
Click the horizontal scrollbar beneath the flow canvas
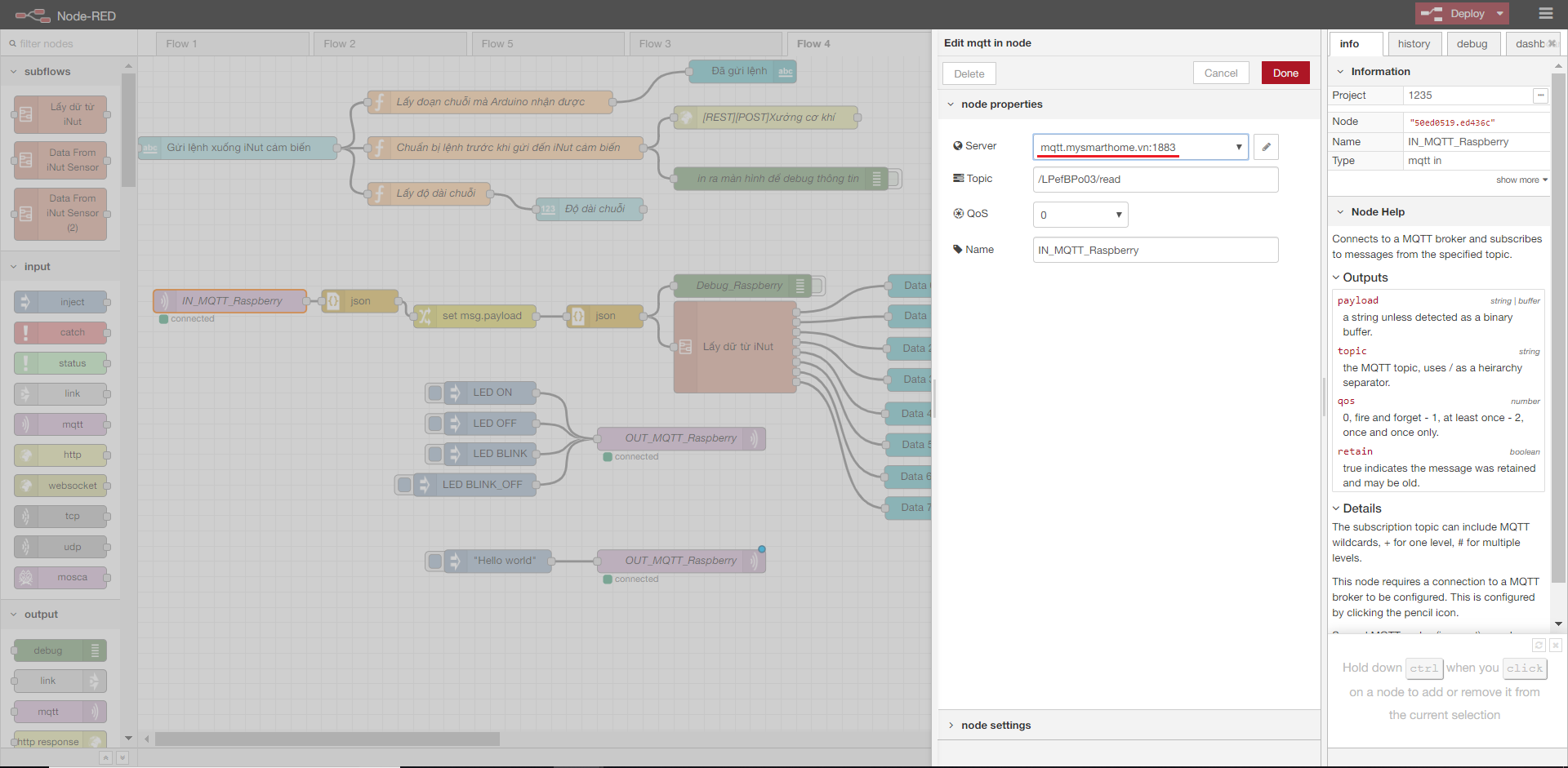(x=327, y=739)
